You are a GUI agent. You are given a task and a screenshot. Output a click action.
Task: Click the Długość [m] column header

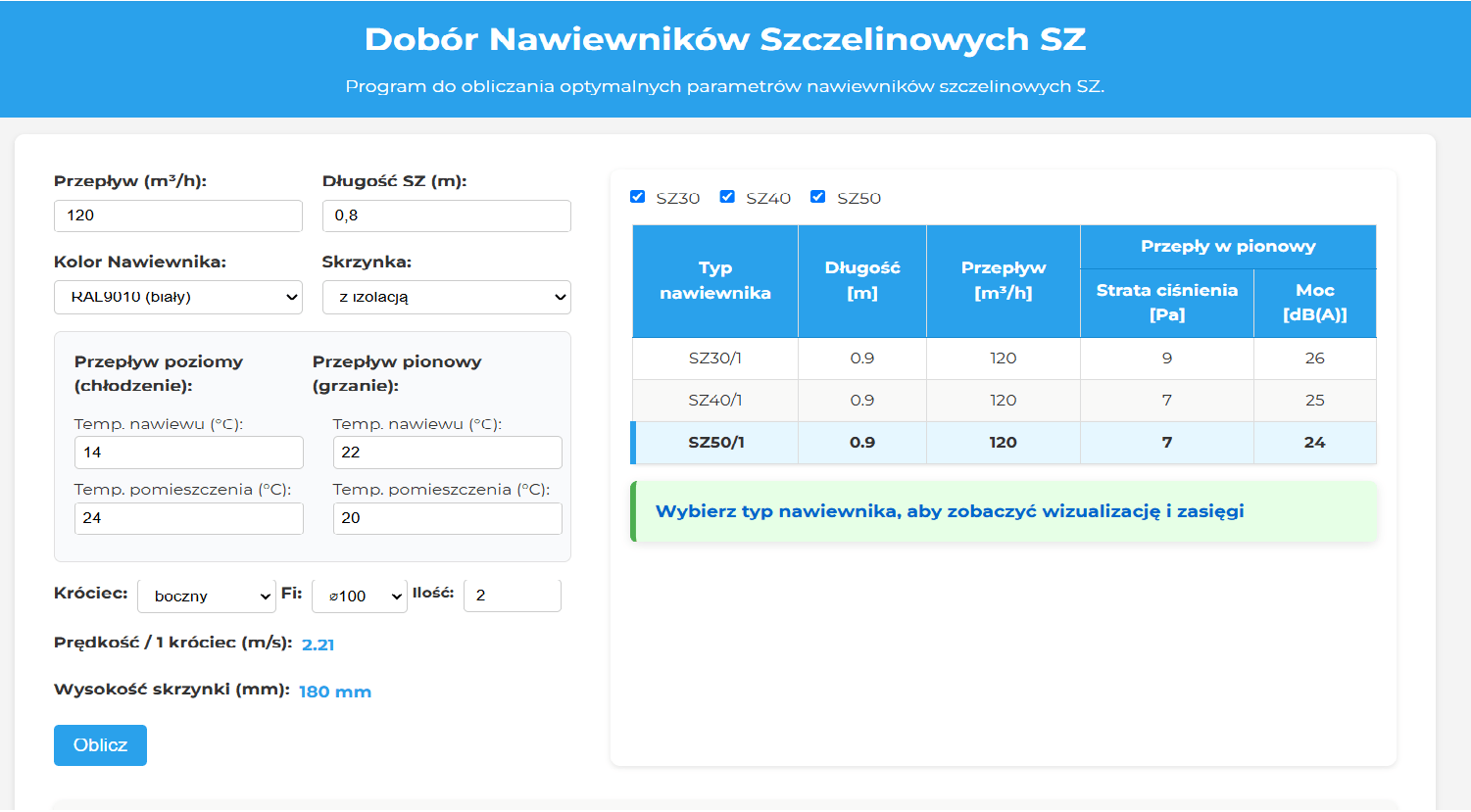[x=862, y=281]
